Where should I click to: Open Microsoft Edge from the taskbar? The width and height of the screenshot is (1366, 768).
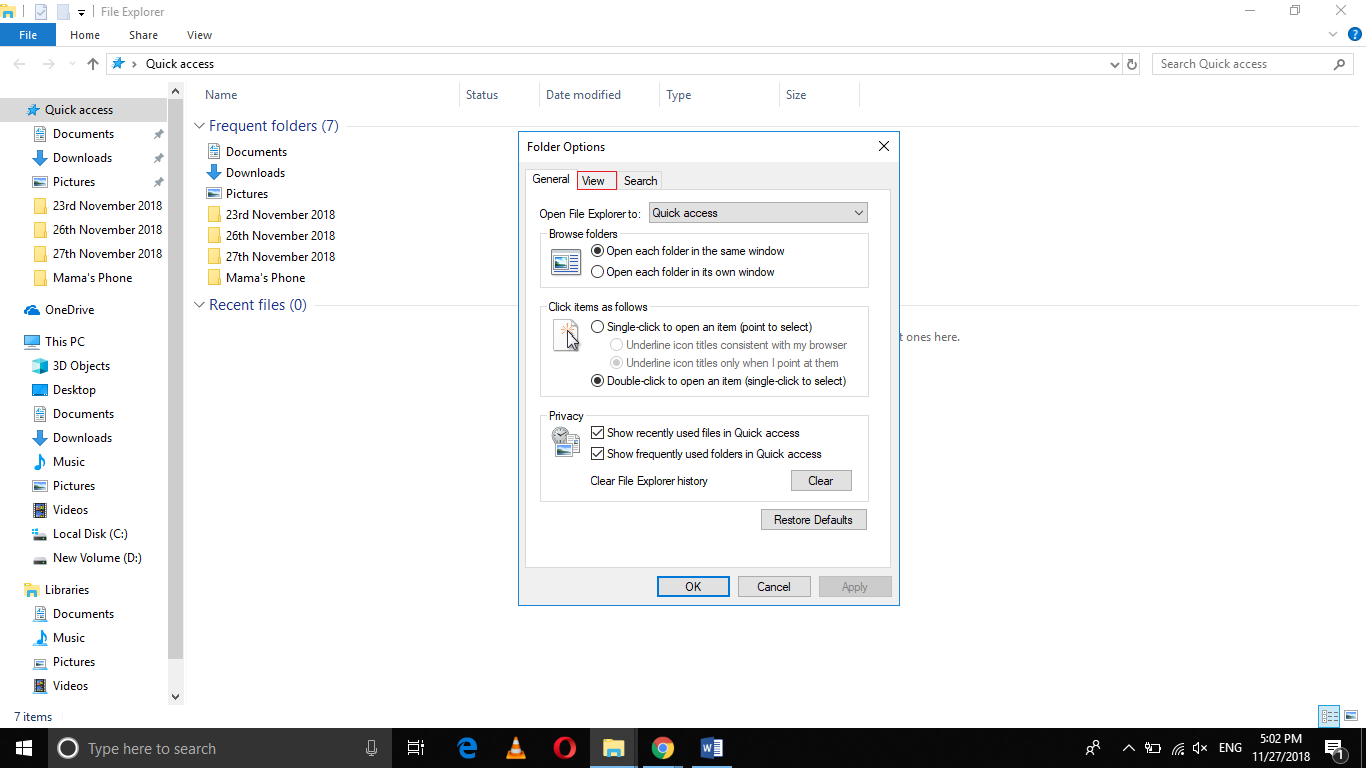pos(466,748)
